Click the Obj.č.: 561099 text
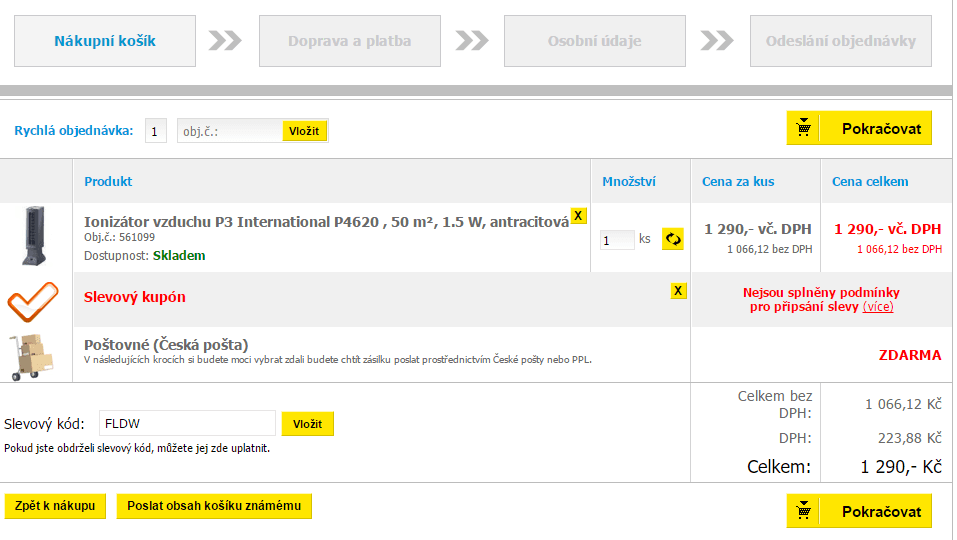Image resolution: width=957 pixels, height=540 pixels. pyautogui.click(x=120, y=237)
